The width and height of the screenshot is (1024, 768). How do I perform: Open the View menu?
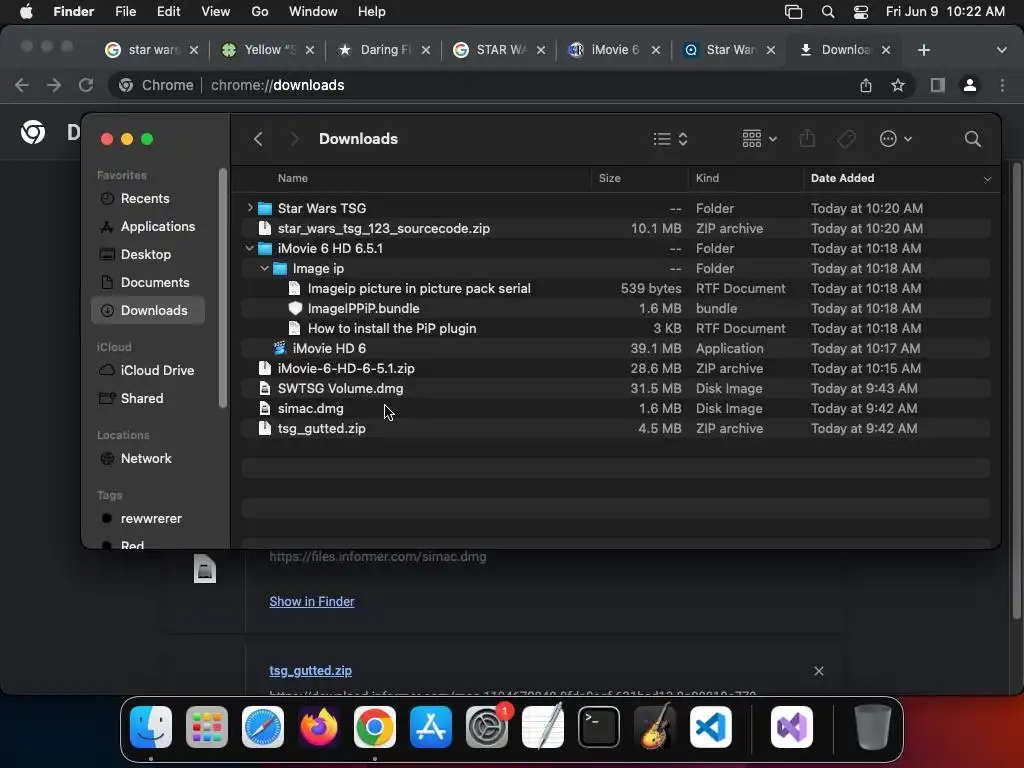[x=216, y=12]
